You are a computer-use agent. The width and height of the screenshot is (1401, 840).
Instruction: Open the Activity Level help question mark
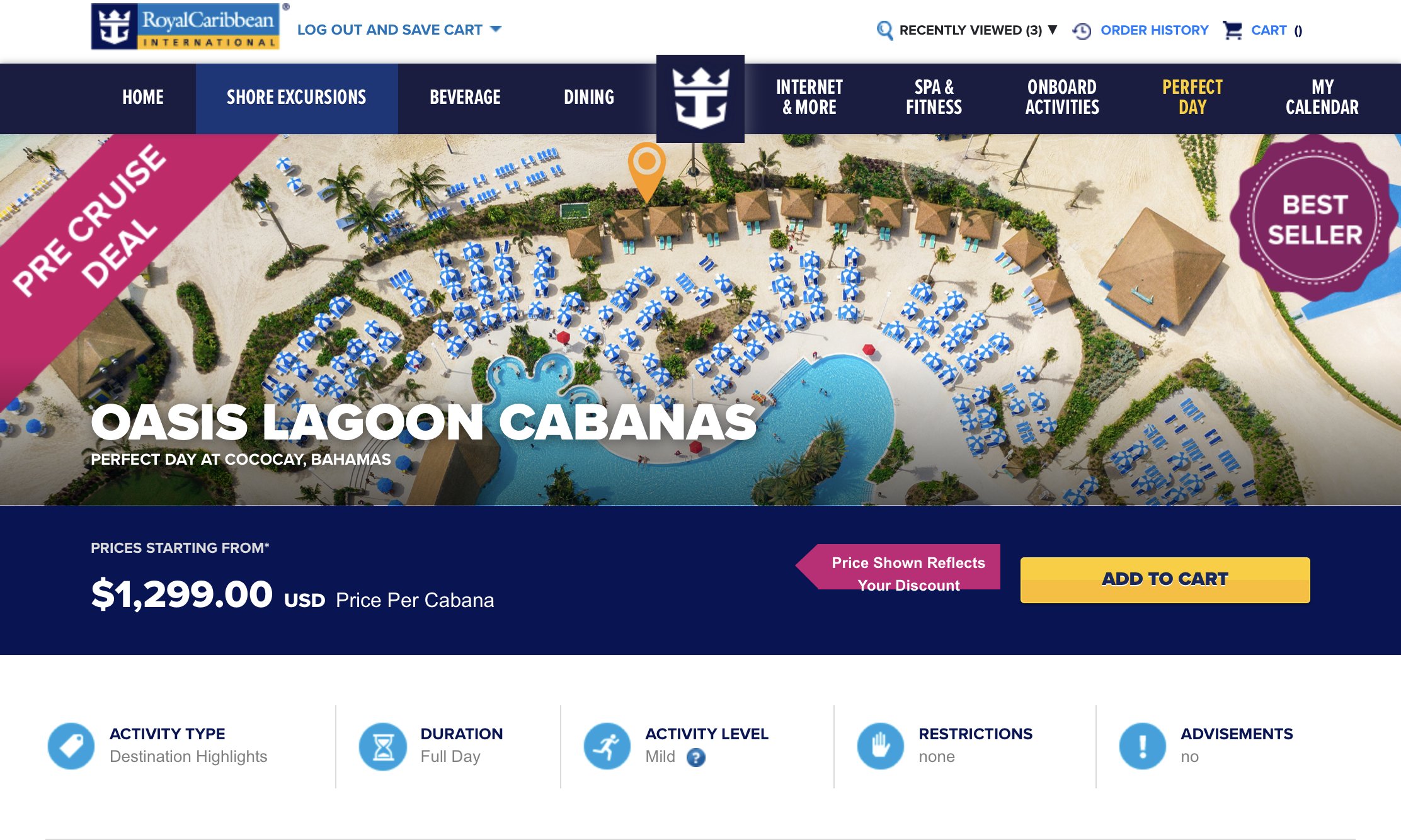pyautogui.click(x=695, y=757)
